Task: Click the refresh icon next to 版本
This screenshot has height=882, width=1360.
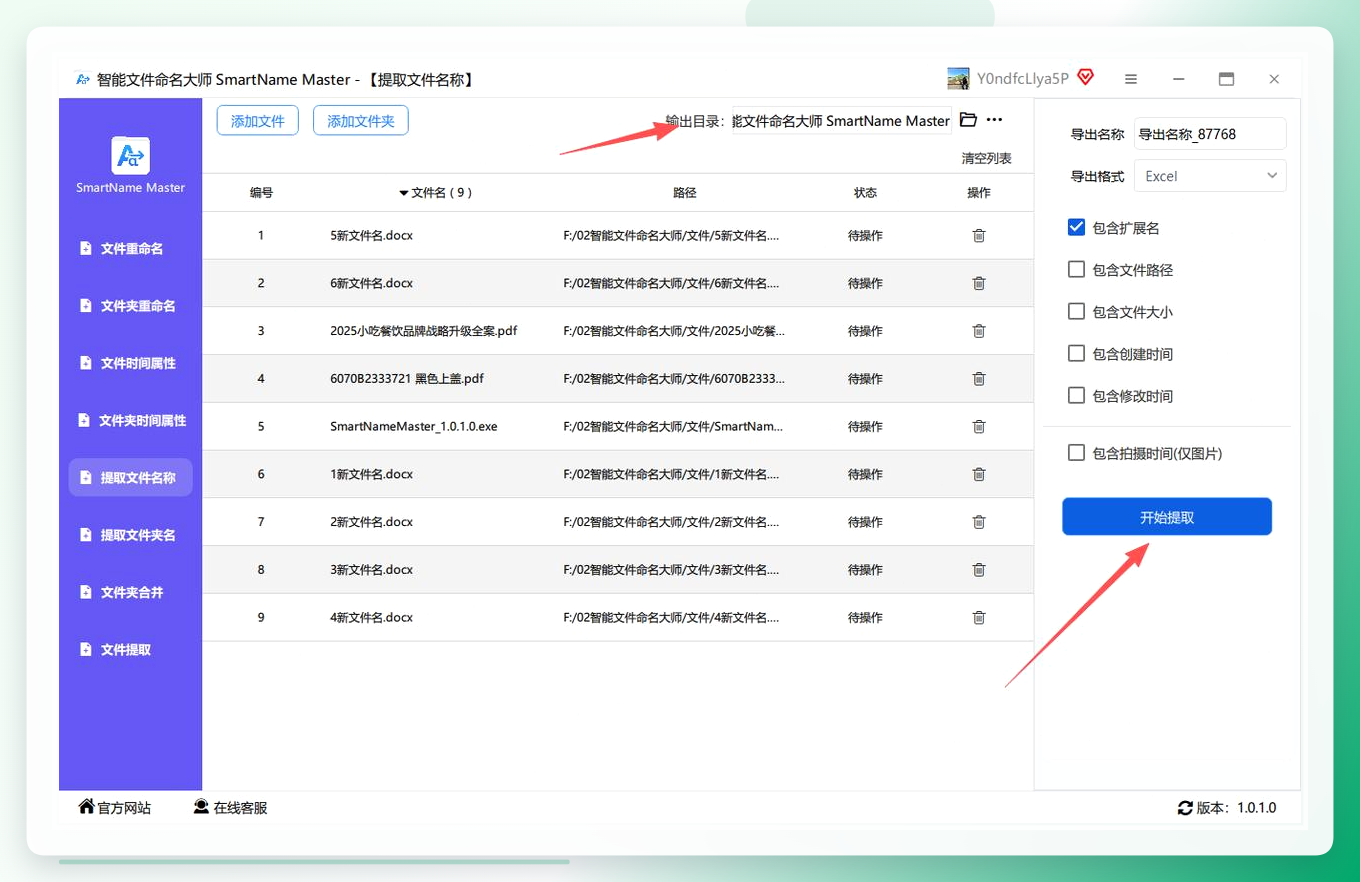Action: [x=1186, y=808]
